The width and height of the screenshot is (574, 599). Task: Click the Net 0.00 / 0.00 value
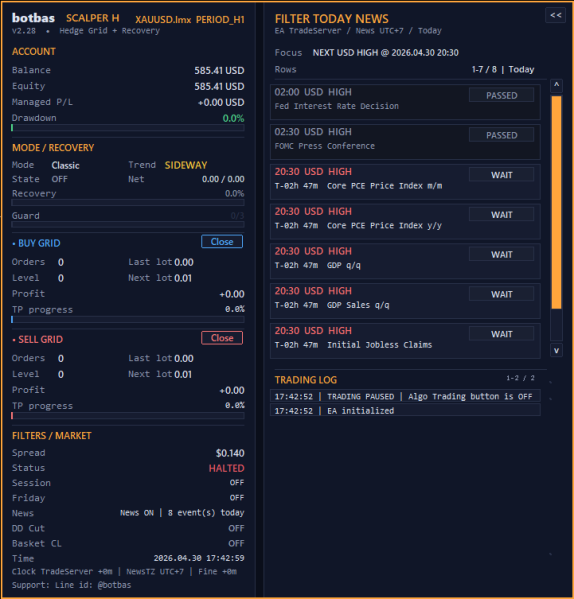[223, 179]
